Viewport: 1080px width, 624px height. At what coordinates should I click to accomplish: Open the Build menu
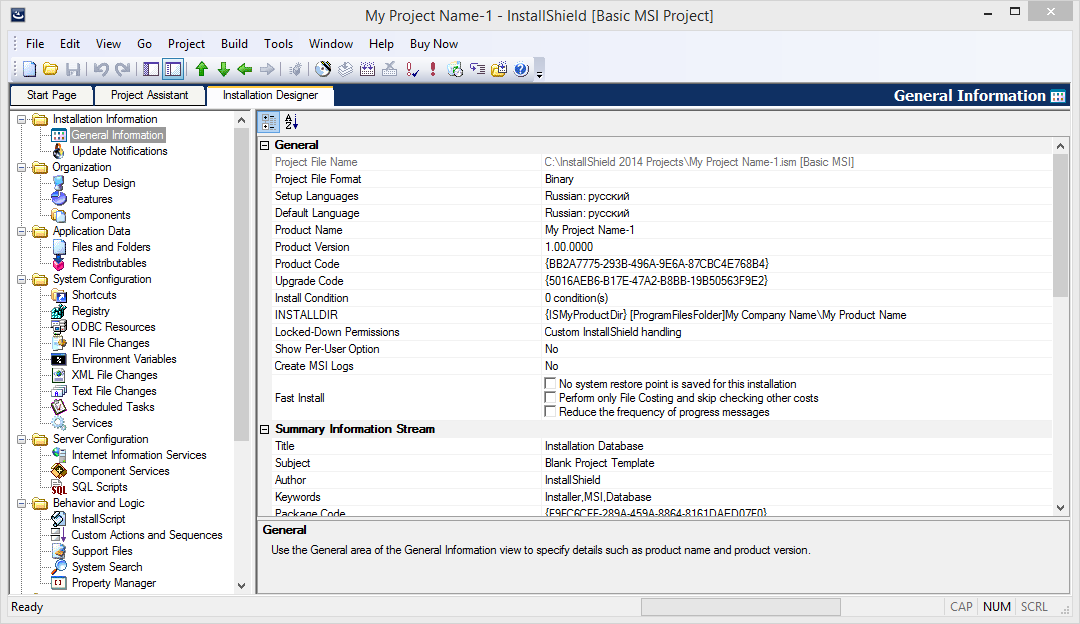point(234,43)
